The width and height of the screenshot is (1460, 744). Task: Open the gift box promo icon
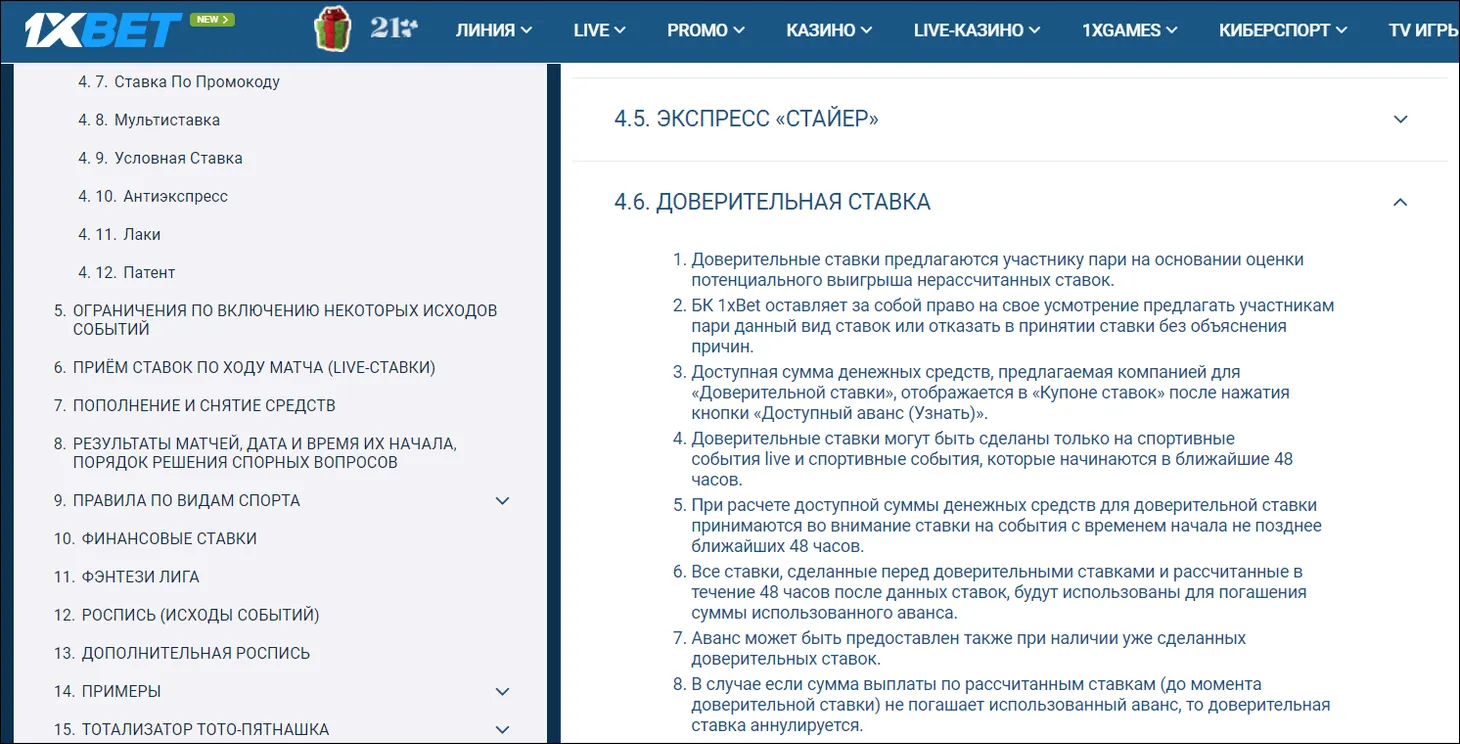333,29
